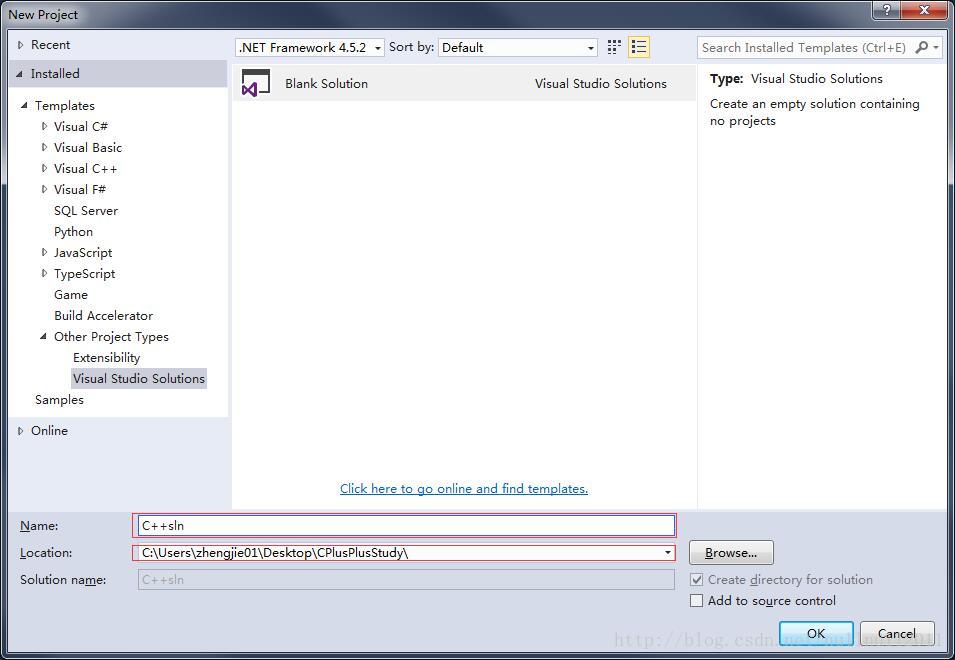This screenshot has height=660, width=955.
Task: Expand the Recent section
Action: 20,44
